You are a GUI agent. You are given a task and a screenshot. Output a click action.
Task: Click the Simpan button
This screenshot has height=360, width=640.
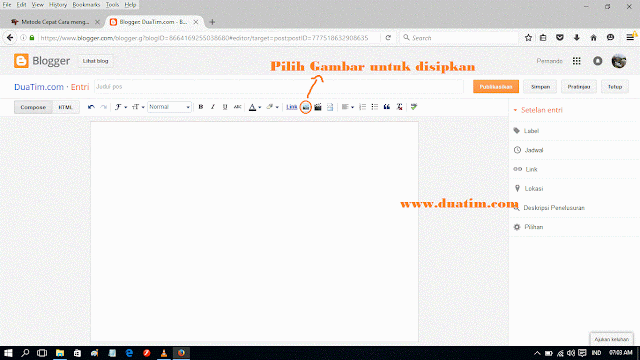[x=540, y=87]
